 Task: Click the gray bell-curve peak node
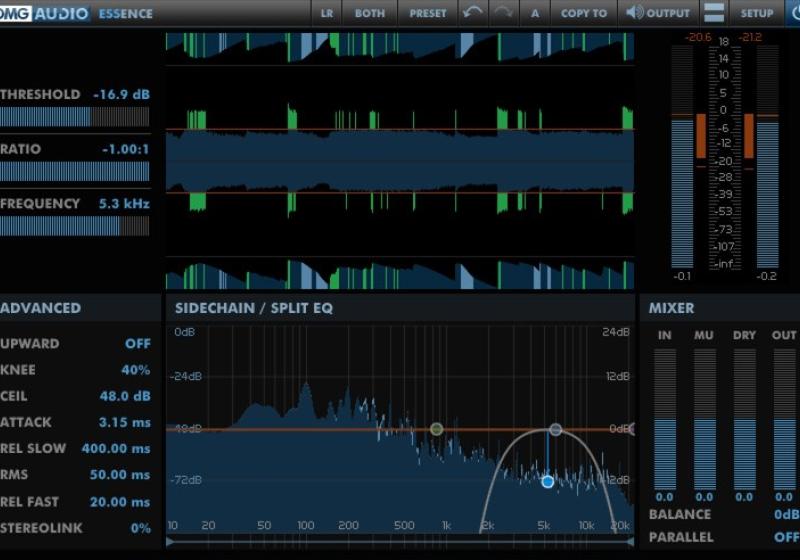(556, 429)
